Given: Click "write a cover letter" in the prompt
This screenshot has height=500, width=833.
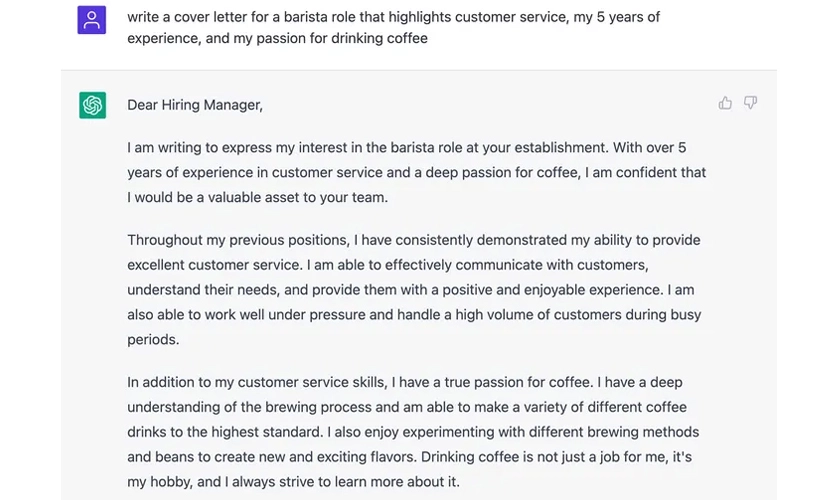Looking at the screenshot, I should 190,17.
